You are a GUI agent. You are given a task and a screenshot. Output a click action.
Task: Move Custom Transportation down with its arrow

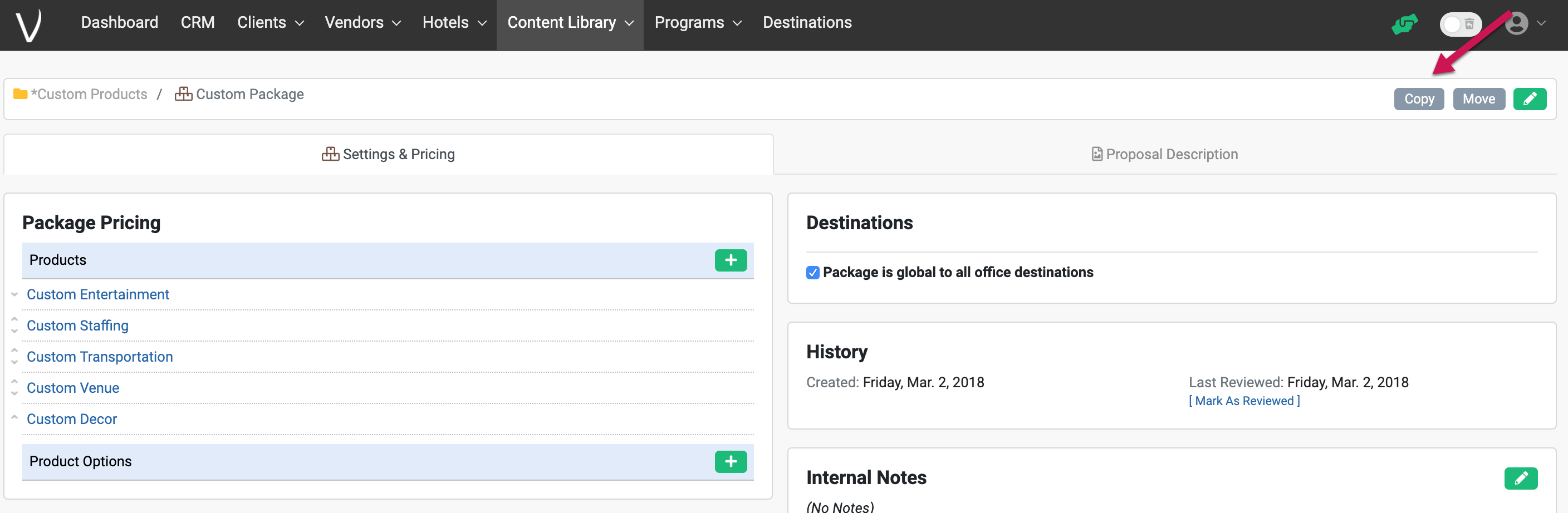[14, 363]
